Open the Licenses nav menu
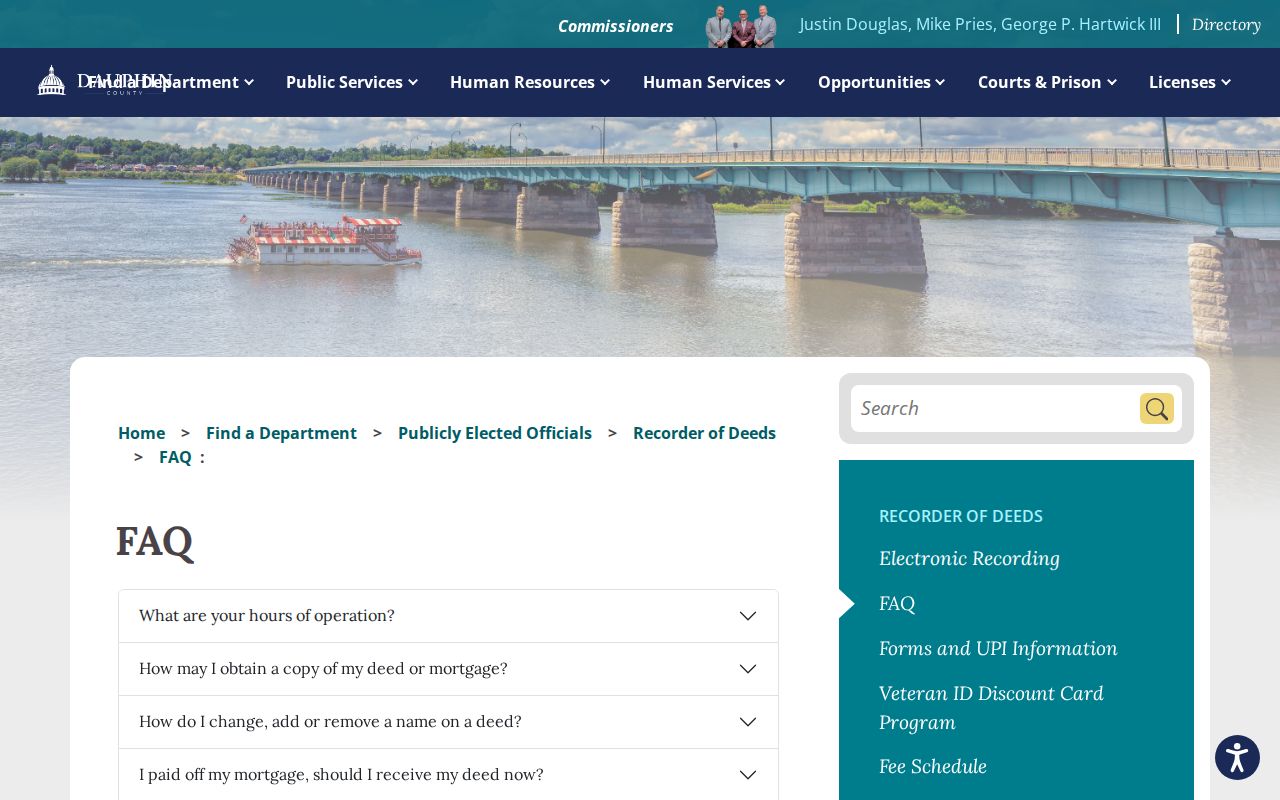Screen dimensions: 1280x800 1190,82
